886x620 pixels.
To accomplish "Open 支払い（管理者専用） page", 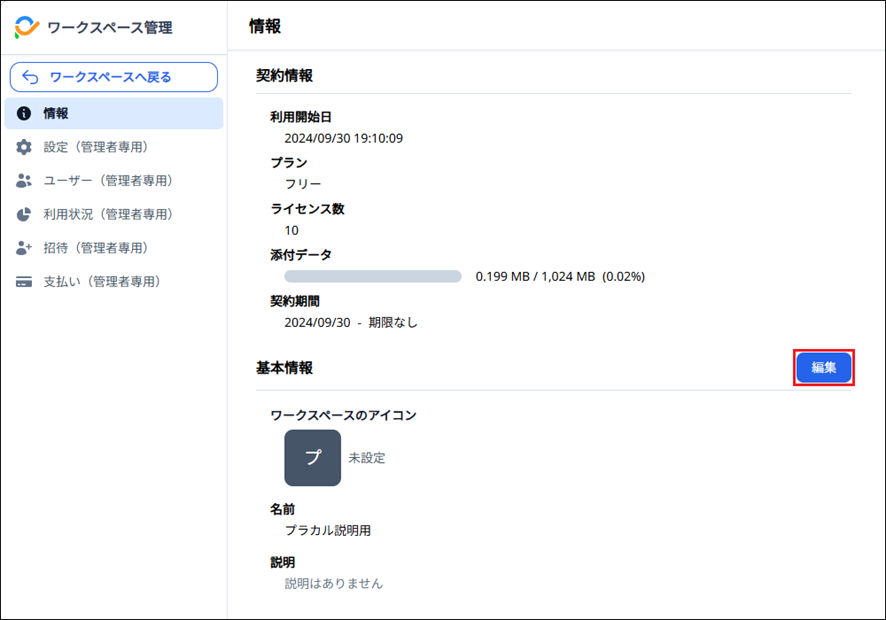I will click(x=102, y=282).
